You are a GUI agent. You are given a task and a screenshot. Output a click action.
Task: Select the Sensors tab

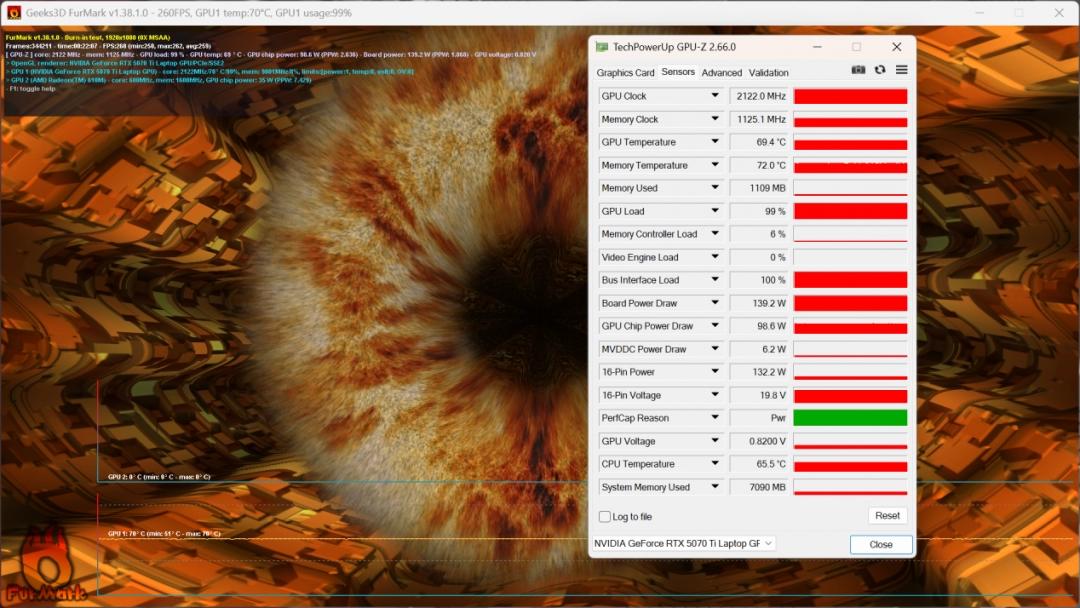point(678,72)
